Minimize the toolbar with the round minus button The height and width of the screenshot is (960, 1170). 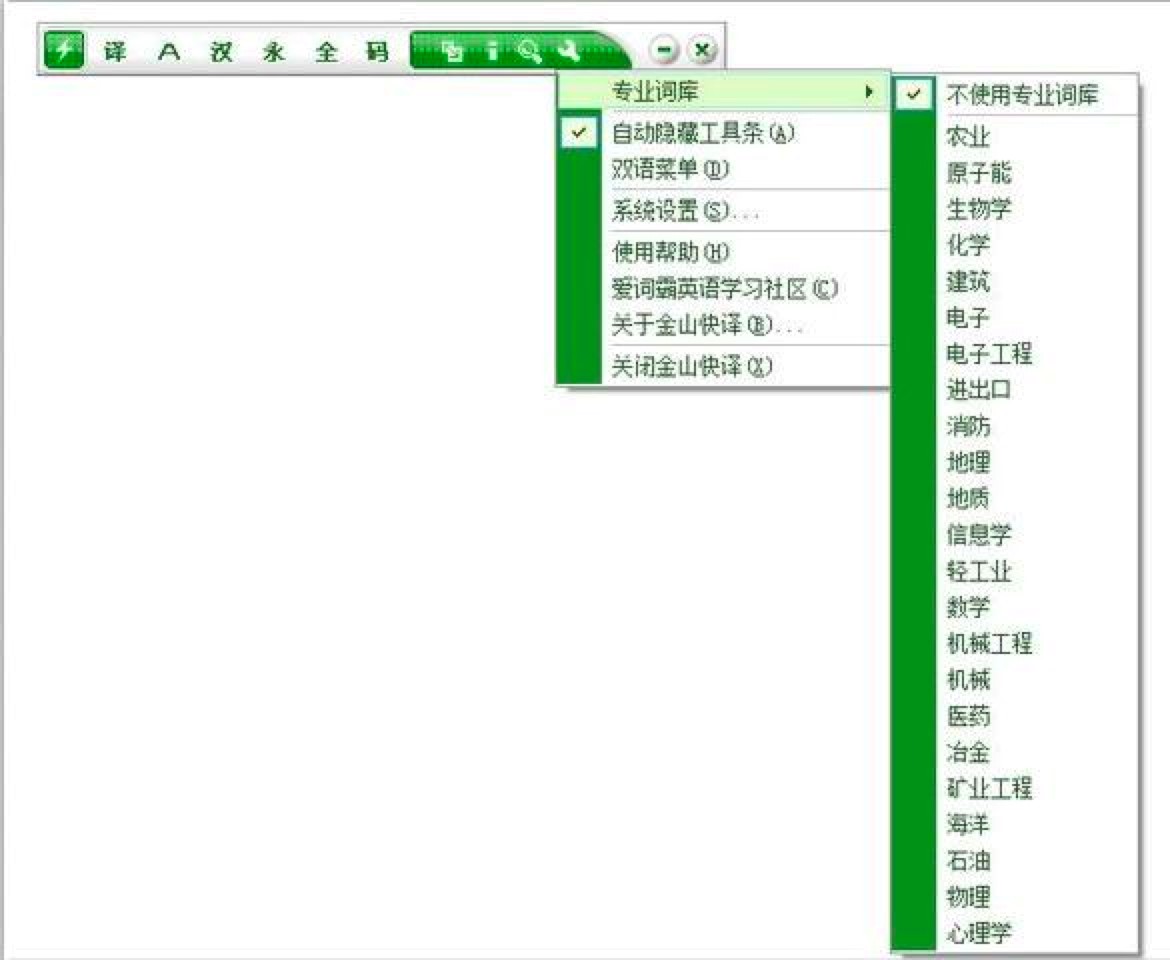coord(664,50)
